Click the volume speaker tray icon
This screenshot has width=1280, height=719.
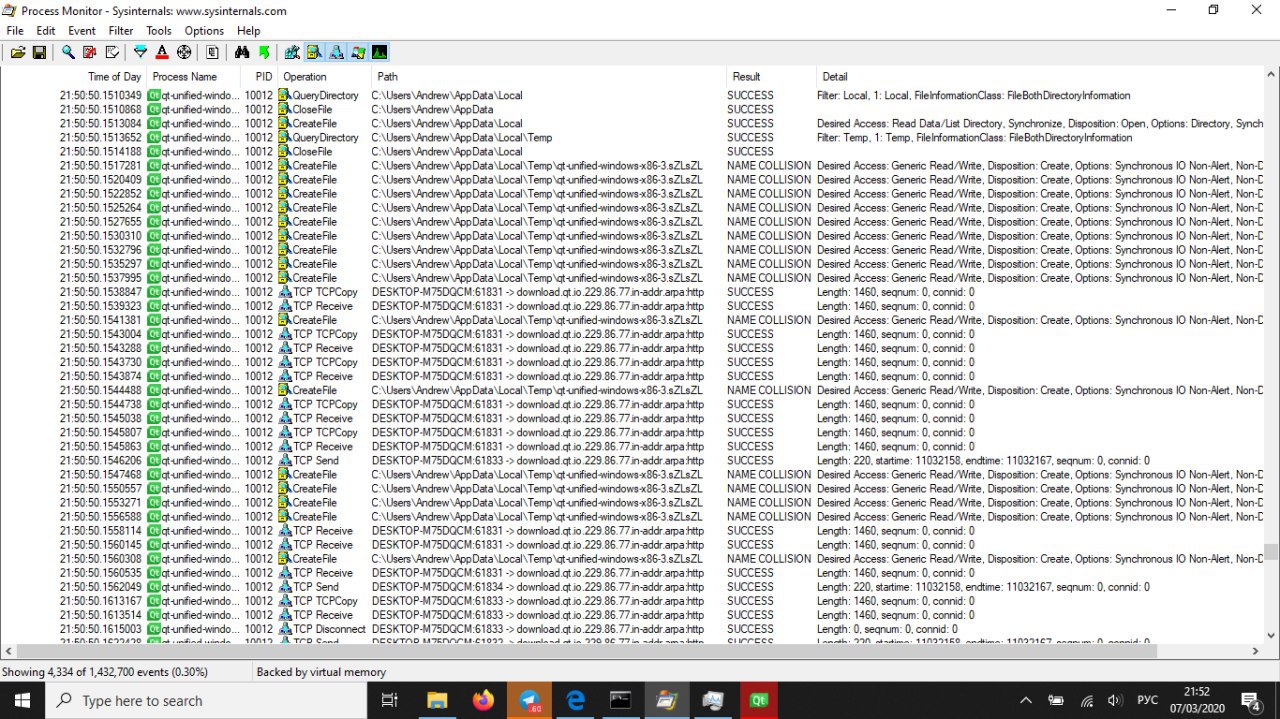coord(1114,700)
